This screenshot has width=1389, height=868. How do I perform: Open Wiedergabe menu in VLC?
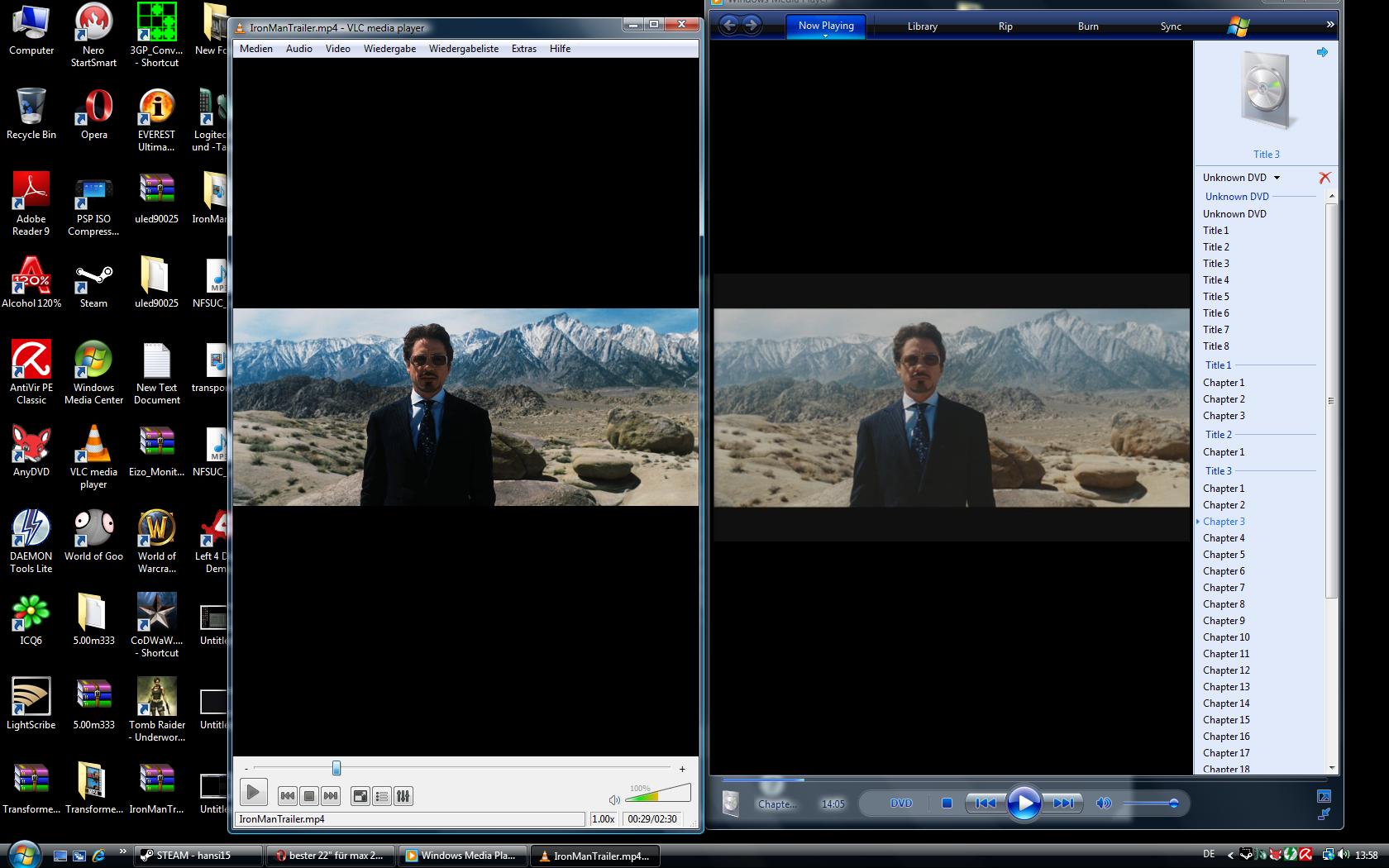pyautogui.click(x=390, y=49)
